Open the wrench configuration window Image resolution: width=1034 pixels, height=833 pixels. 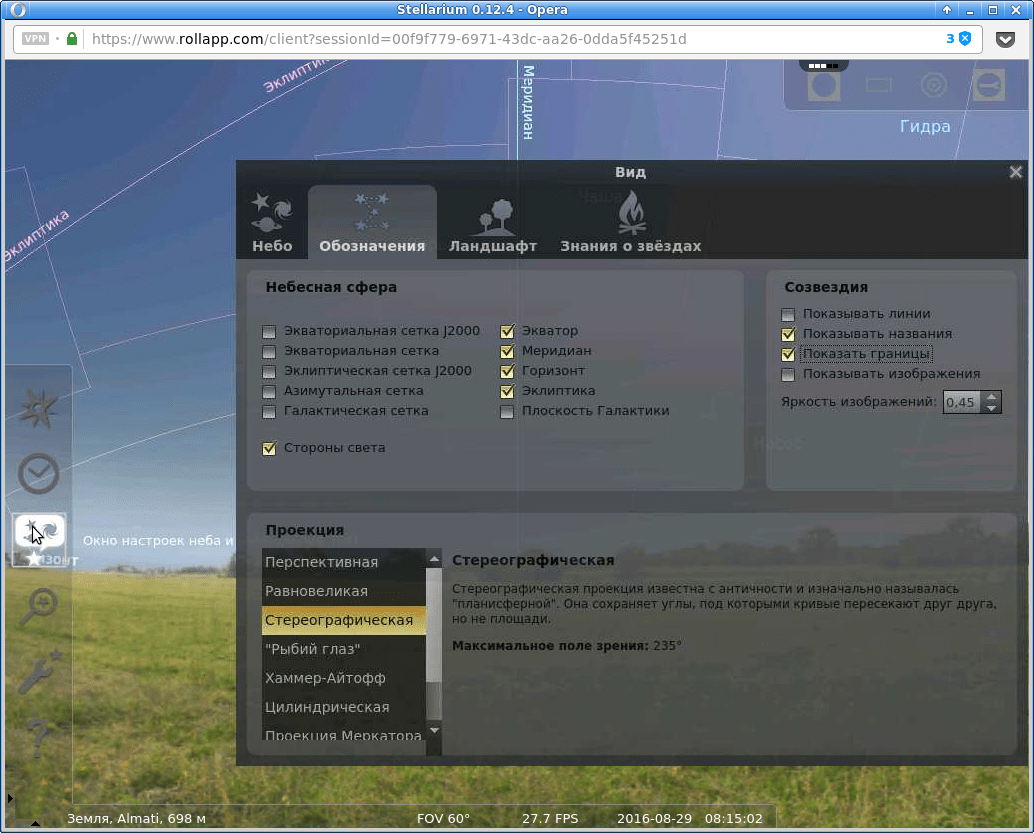point(38,671)
